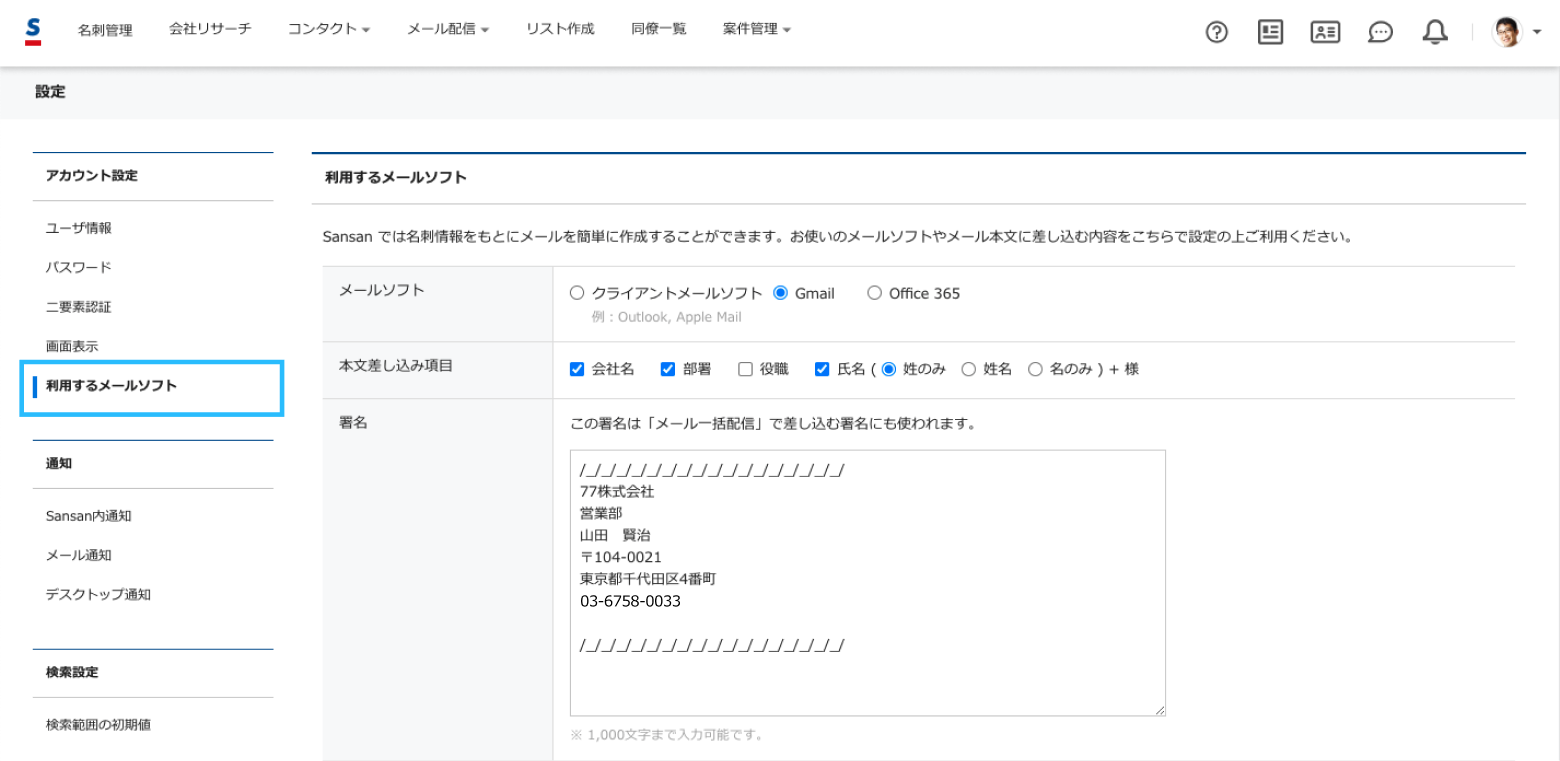Viewport: 1560px width, 761px height.
Task: Select 利用するメールソフト in sidebar
Action: pyautogui.click(x=153, y=388)
